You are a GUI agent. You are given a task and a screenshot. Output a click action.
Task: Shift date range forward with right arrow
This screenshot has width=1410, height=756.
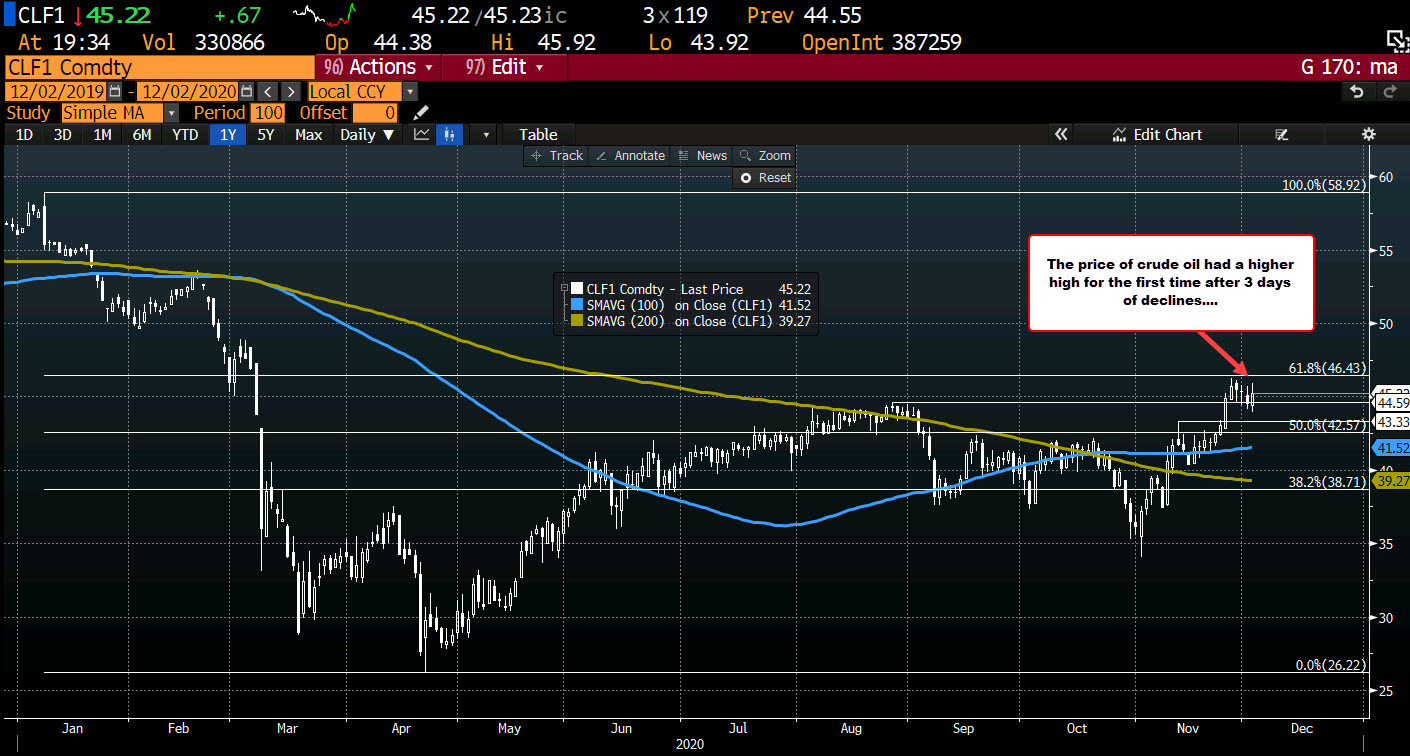(289, 91)
